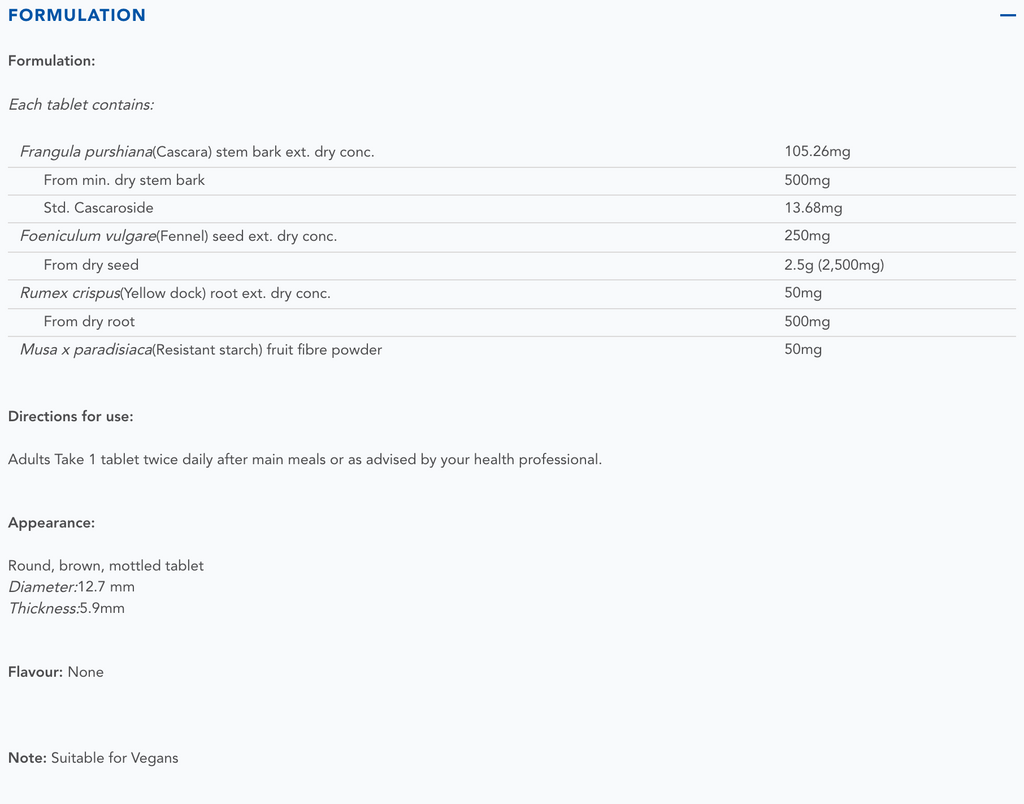1024x804 pixels.
Task: Click the 'Diameter:12.7 mm' line
Action: coord(72,587)
